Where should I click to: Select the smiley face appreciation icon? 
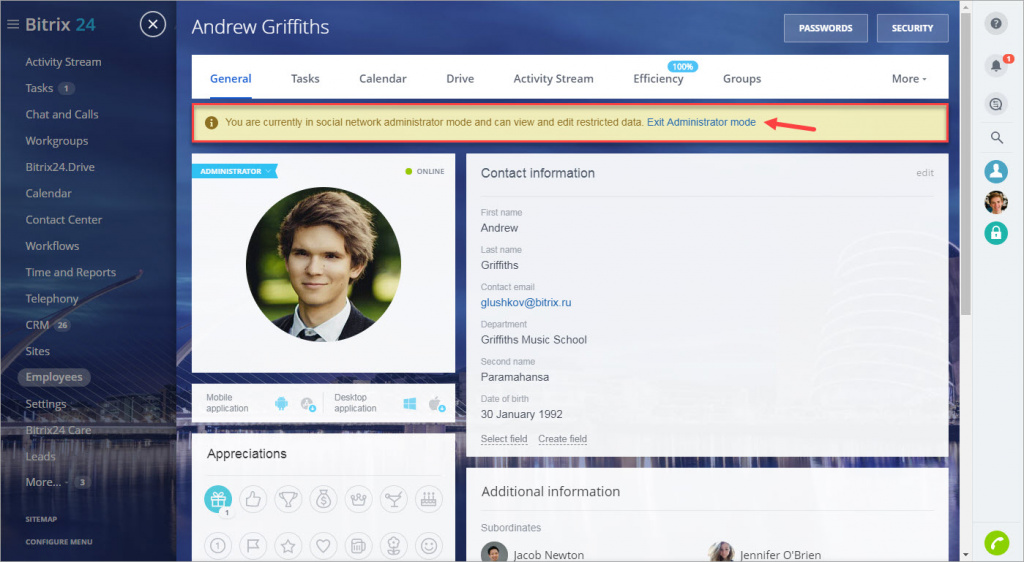tap(428, 546)
